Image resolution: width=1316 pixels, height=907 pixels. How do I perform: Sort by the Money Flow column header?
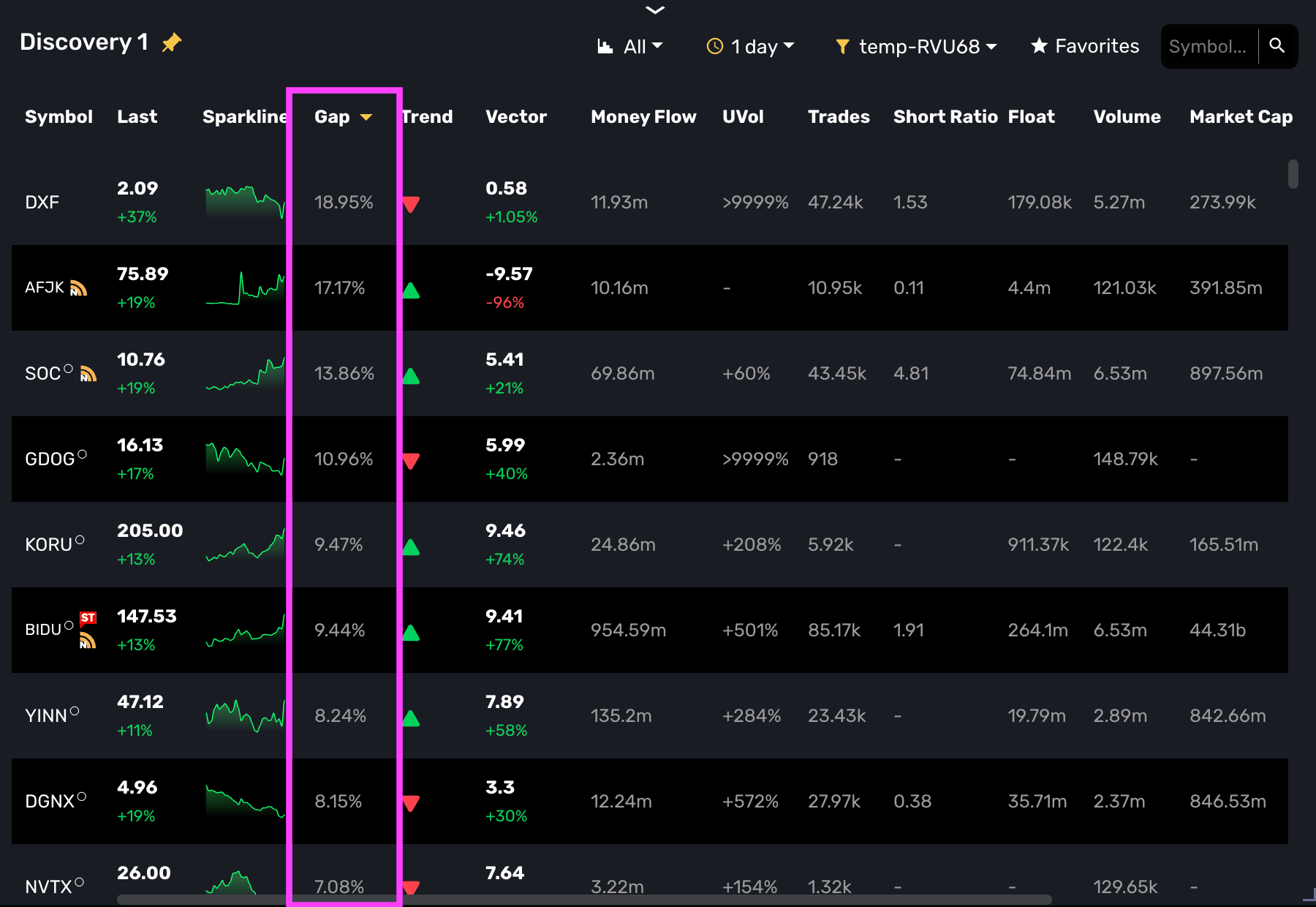pyautogui.click(x=643, y=117)
